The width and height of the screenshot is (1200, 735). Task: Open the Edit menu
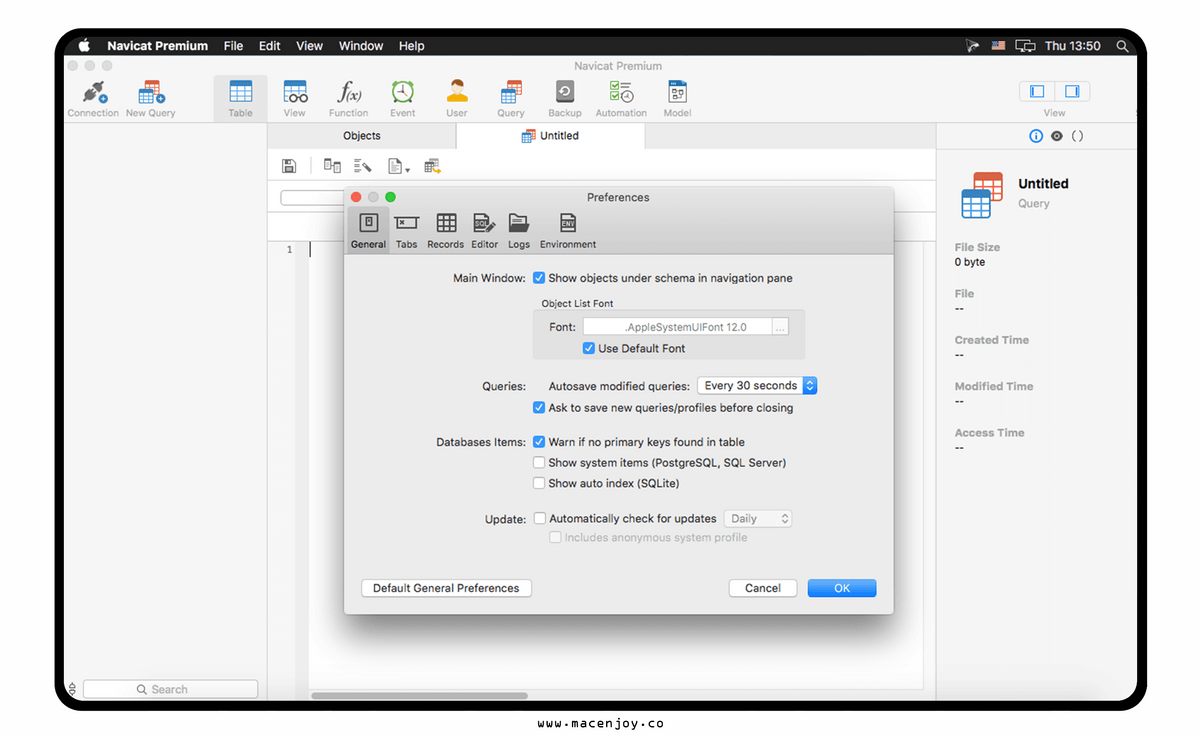[270, 46]
